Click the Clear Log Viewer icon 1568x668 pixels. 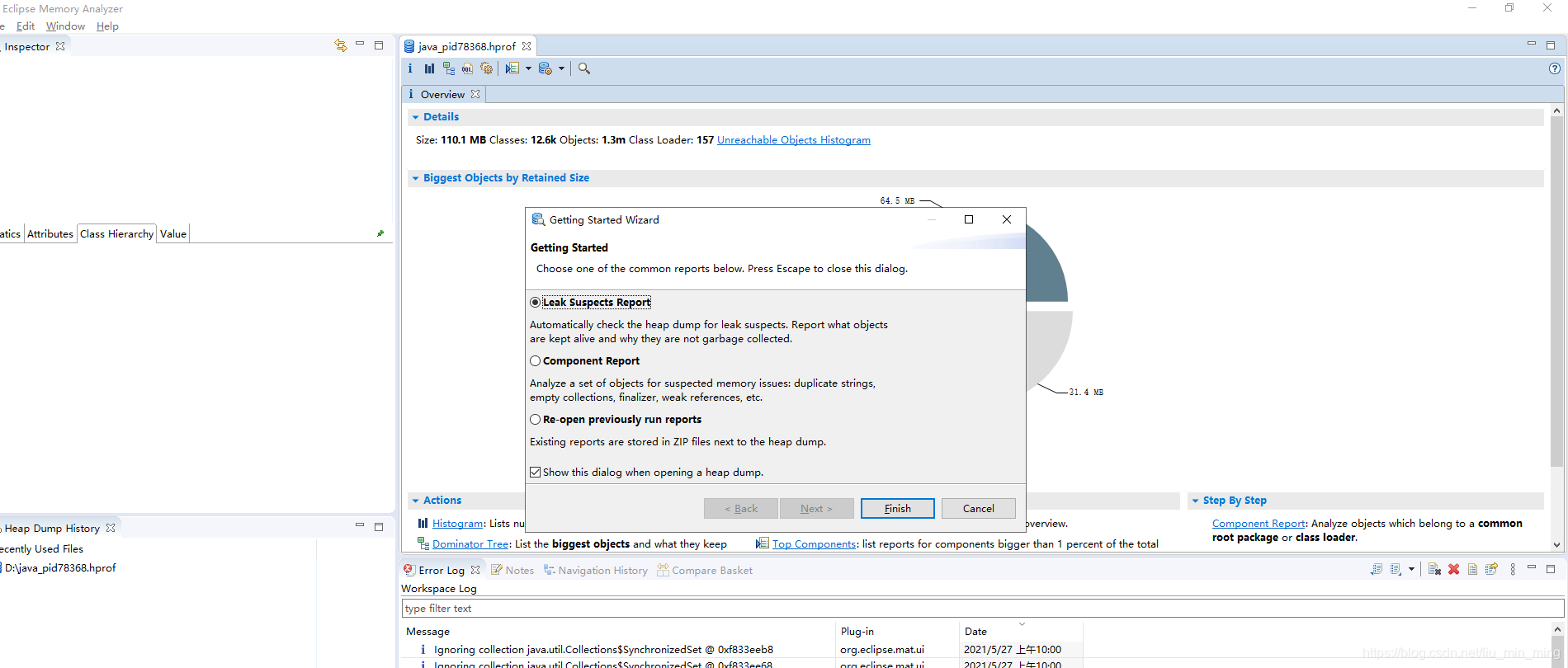click(1434, 569)
